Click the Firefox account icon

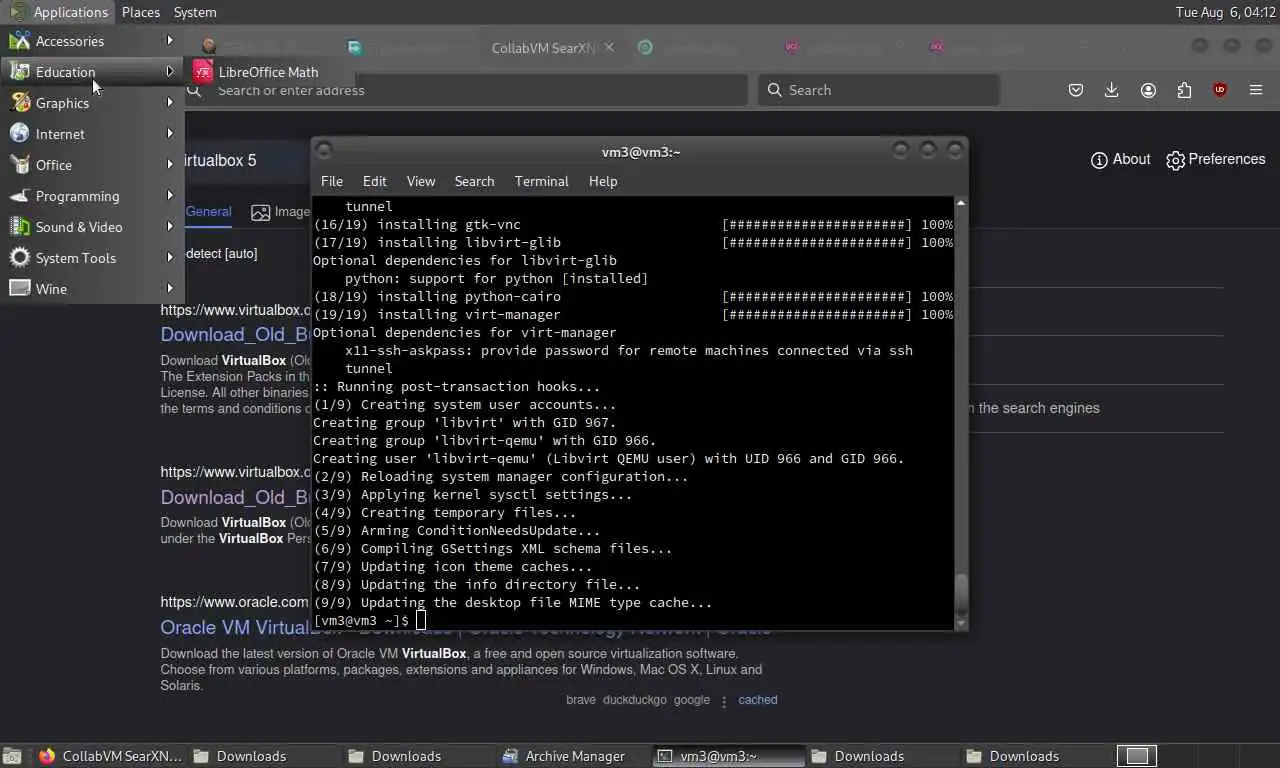pyautogui.click(x=1148, y=90)
